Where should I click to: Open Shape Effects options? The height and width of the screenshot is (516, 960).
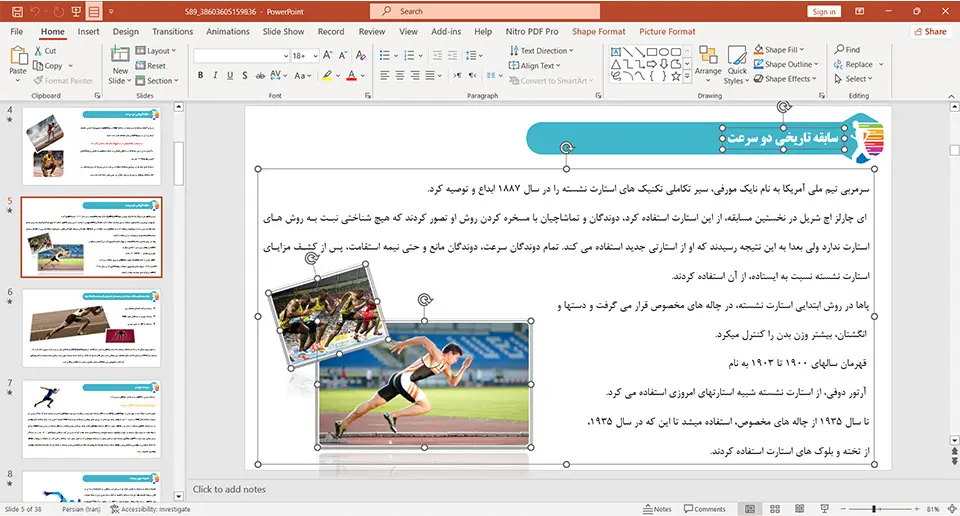(x=785, y=79)
